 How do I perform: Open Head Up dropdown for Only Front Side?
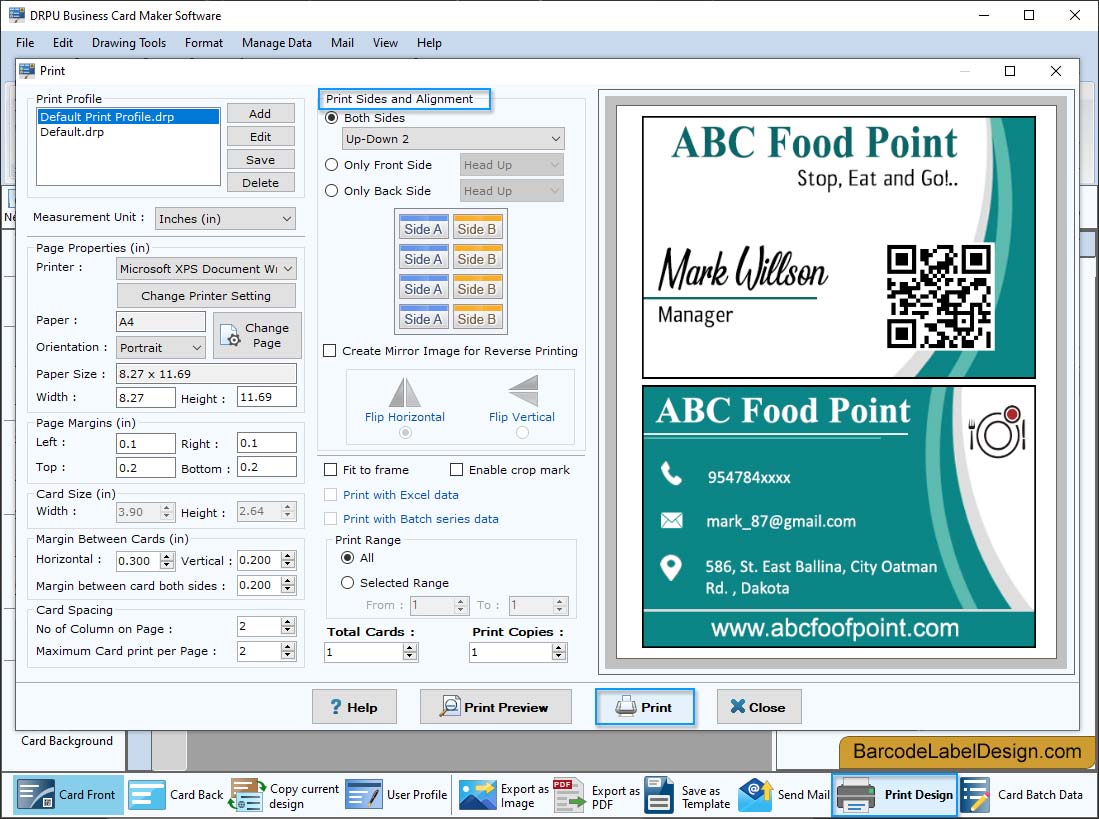coord(512,165)
